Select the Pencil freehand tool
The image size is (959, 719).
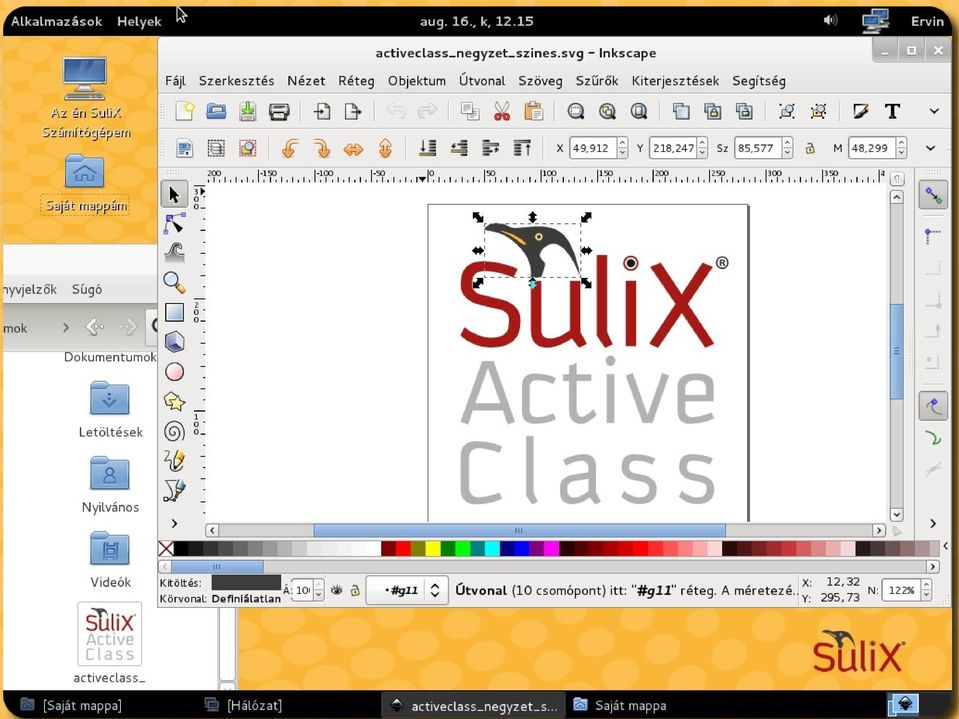(174, 460)
